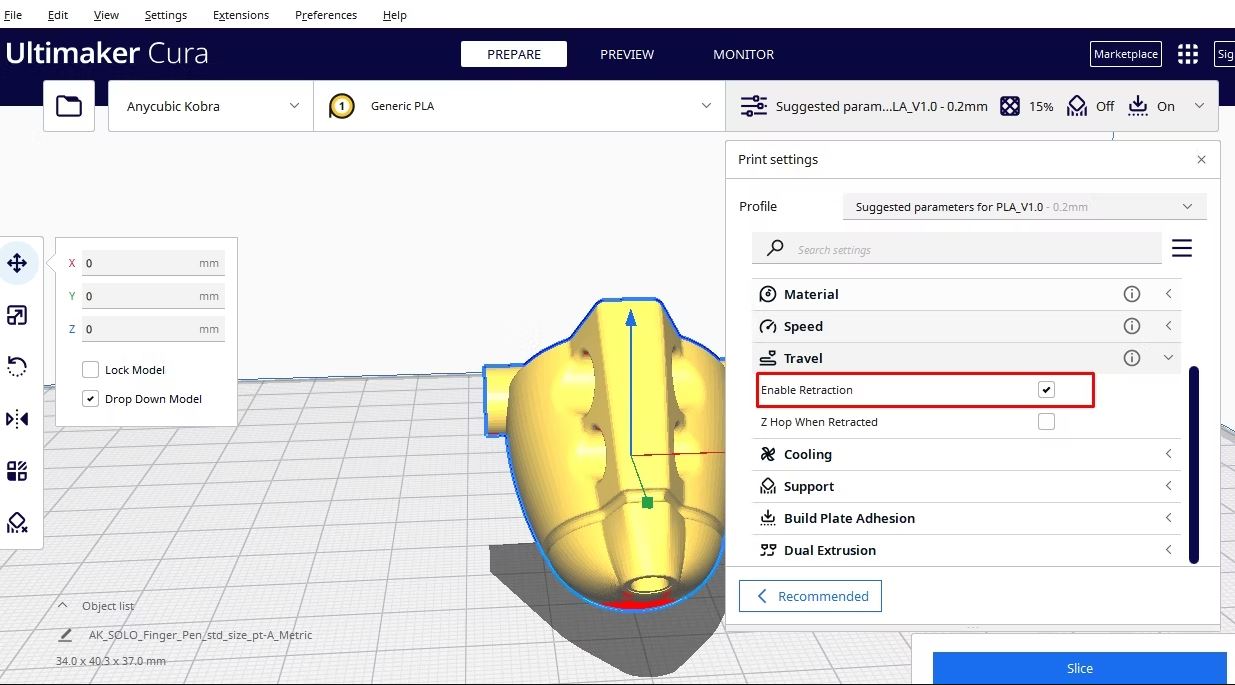Click the print settings list scrollbar
This screenshot has width=1235, height=685.
click(x=1194, y=465)
